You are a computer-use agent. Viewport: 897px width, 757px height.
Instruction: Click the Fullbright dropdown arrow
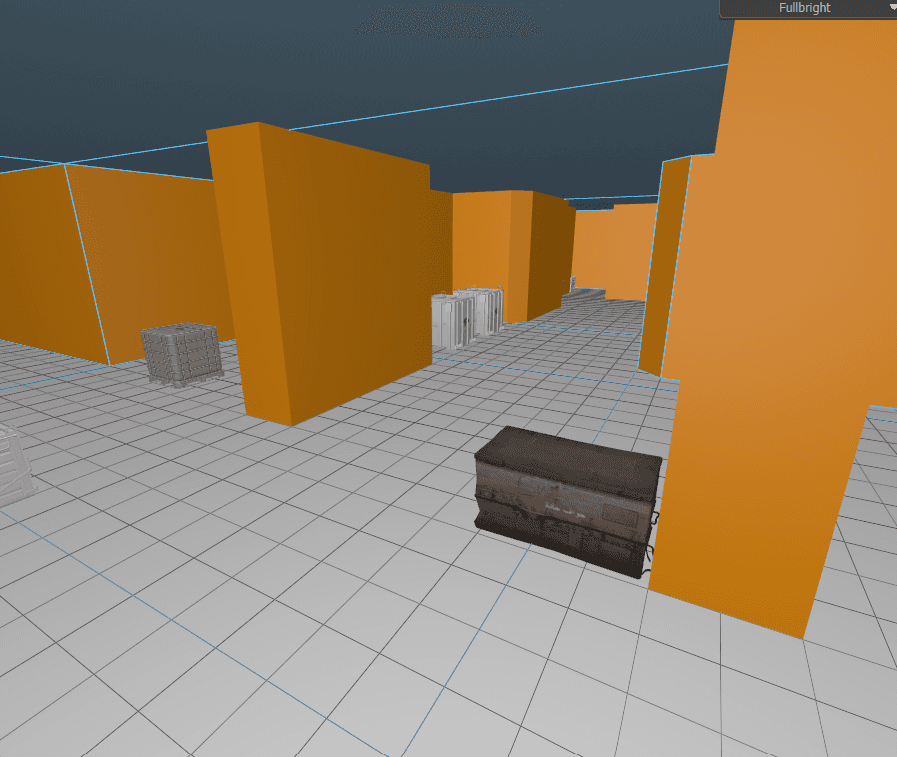[893, 7]
